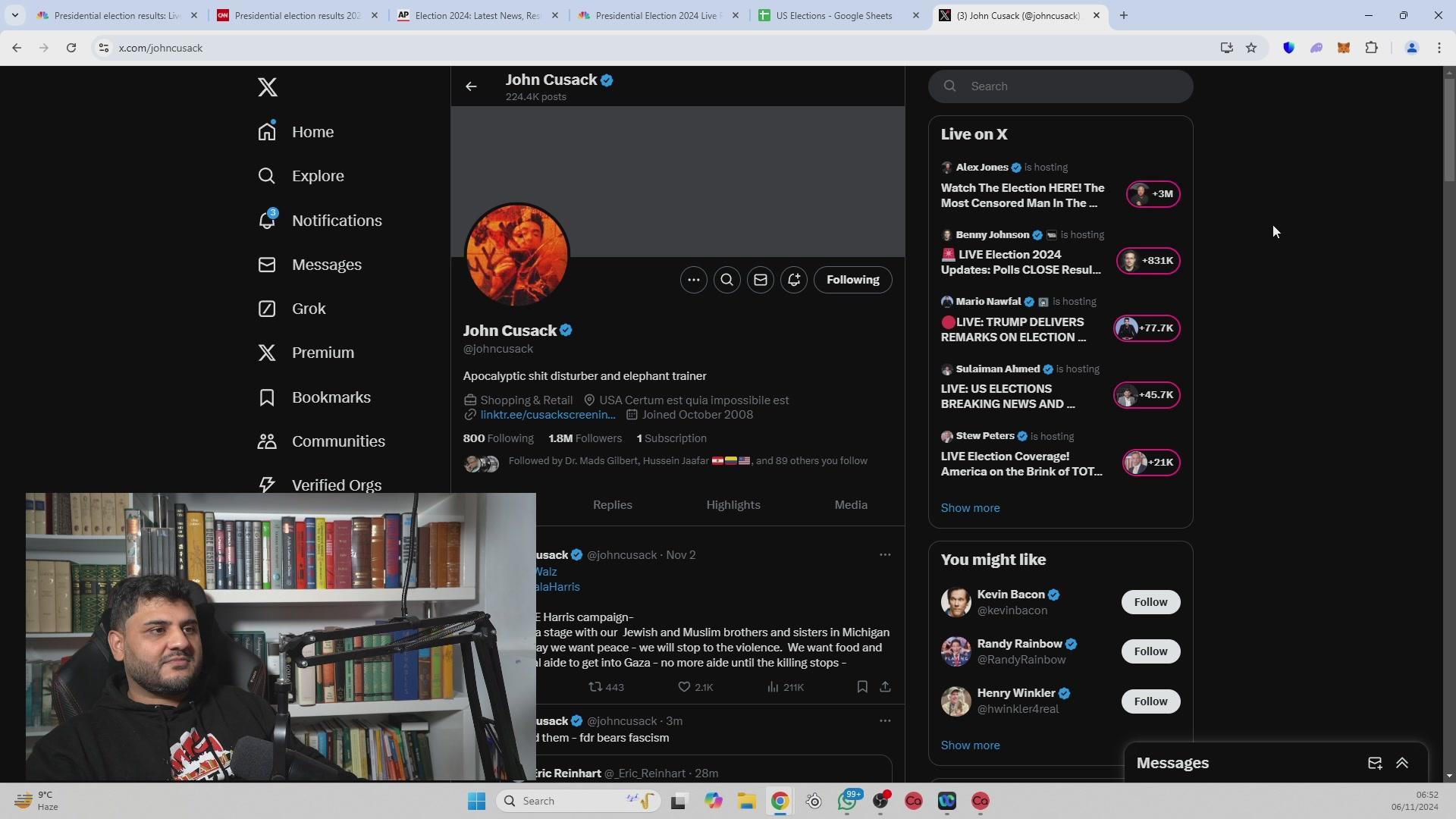Click the Following button on the profile
The width and height of the screenshot is (1456, 819).
(x=853, y=280)
